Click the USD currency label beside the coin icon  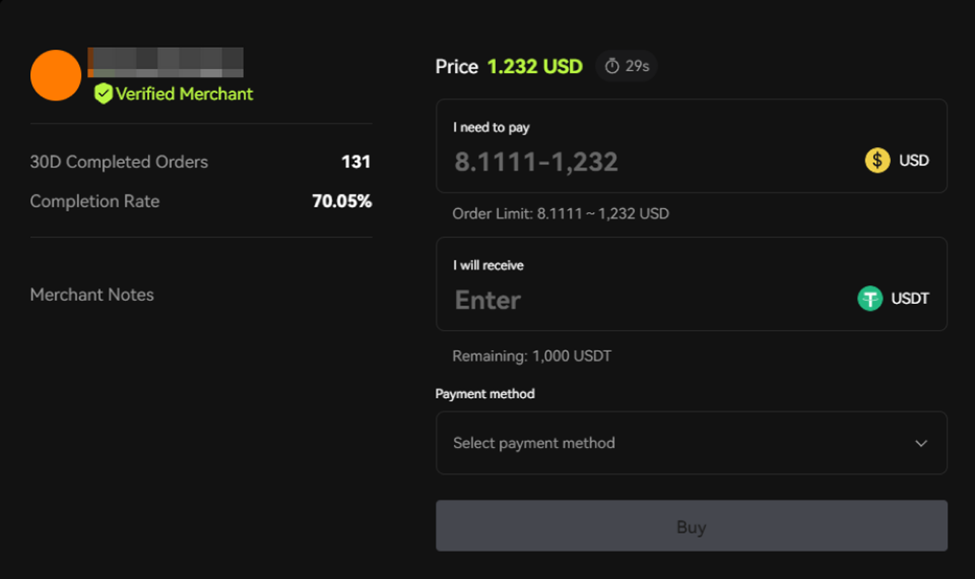point(913,159)
